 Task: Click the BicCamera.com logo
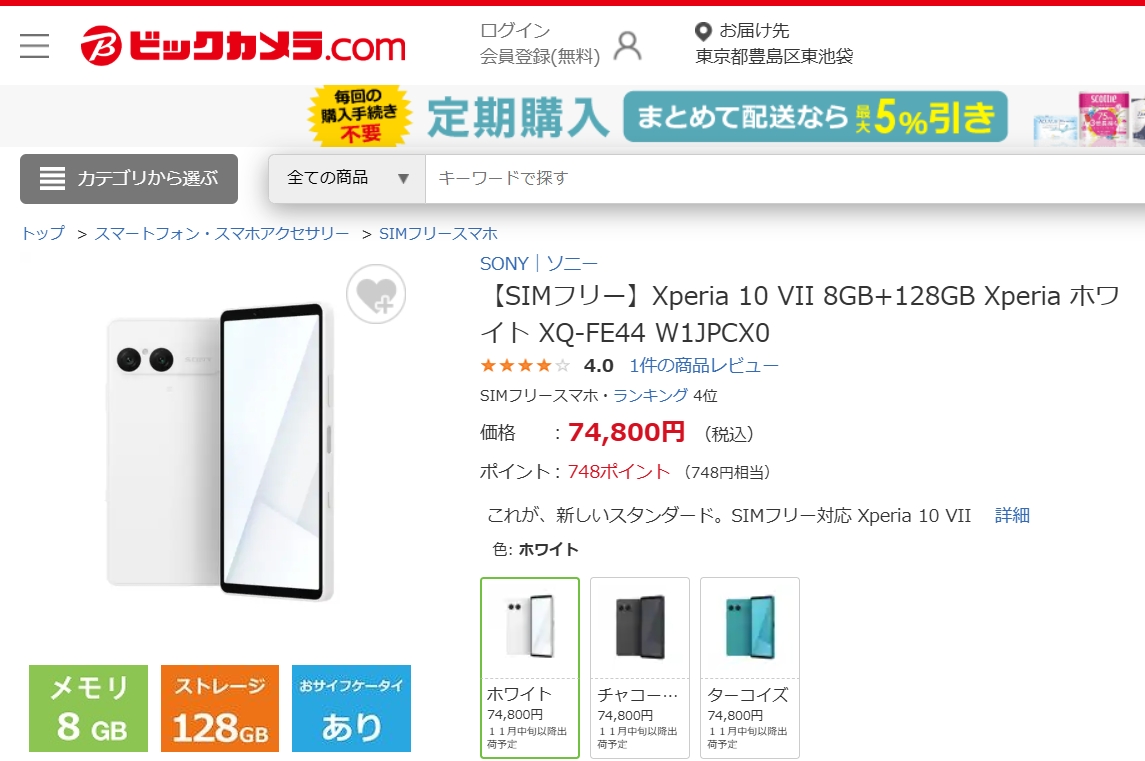242,45
